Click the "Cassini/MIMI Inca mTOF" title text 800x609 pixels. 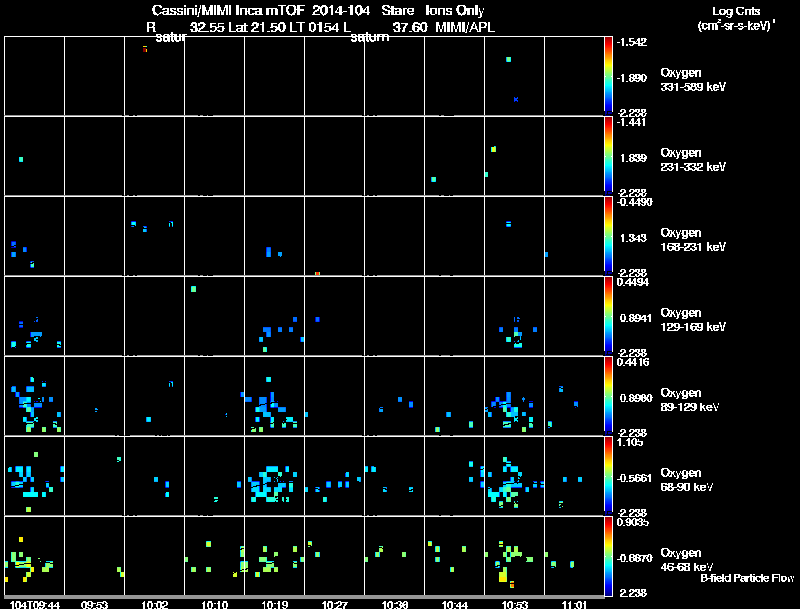pos(228,11)
